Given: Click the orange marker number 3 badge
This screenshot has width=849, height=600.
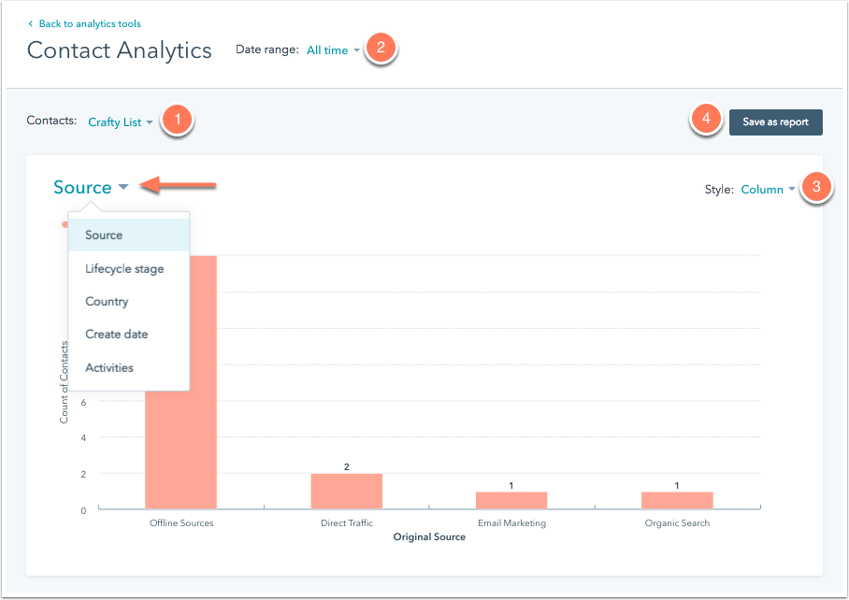Looking at the screenshot, I should [x=817, y=187].
